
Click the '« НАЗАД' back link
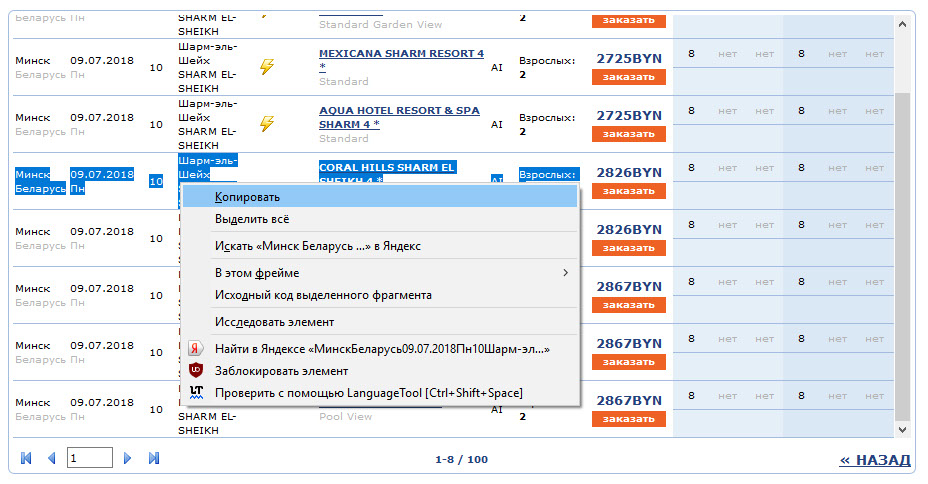pyautogui.click(x=874, y=460)
